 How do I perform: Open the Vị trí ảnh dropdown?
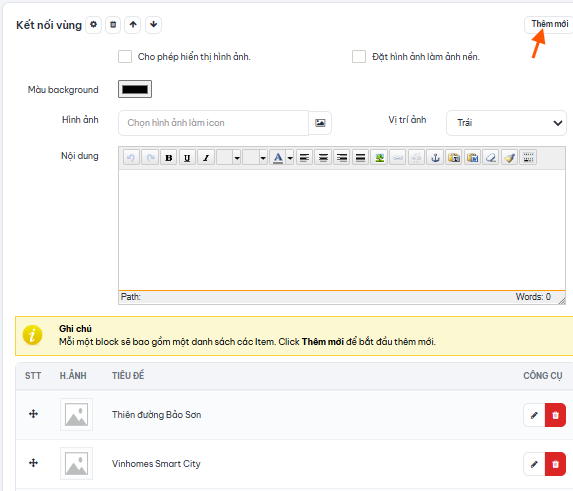click(x=506, y=123)
